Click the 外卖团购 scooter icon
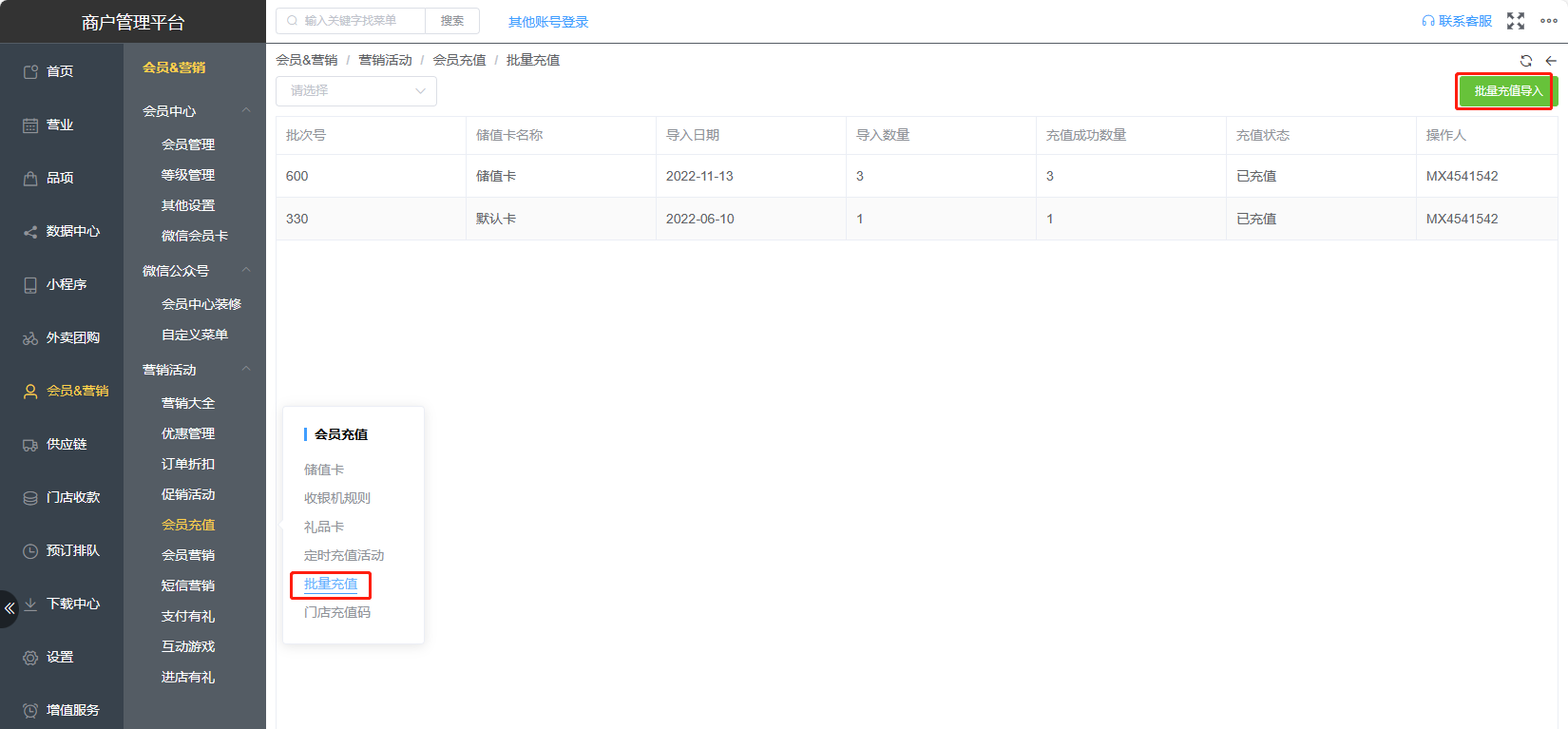Image resolution: width=1568 pixels, height=729 pixels. [30, 337]
